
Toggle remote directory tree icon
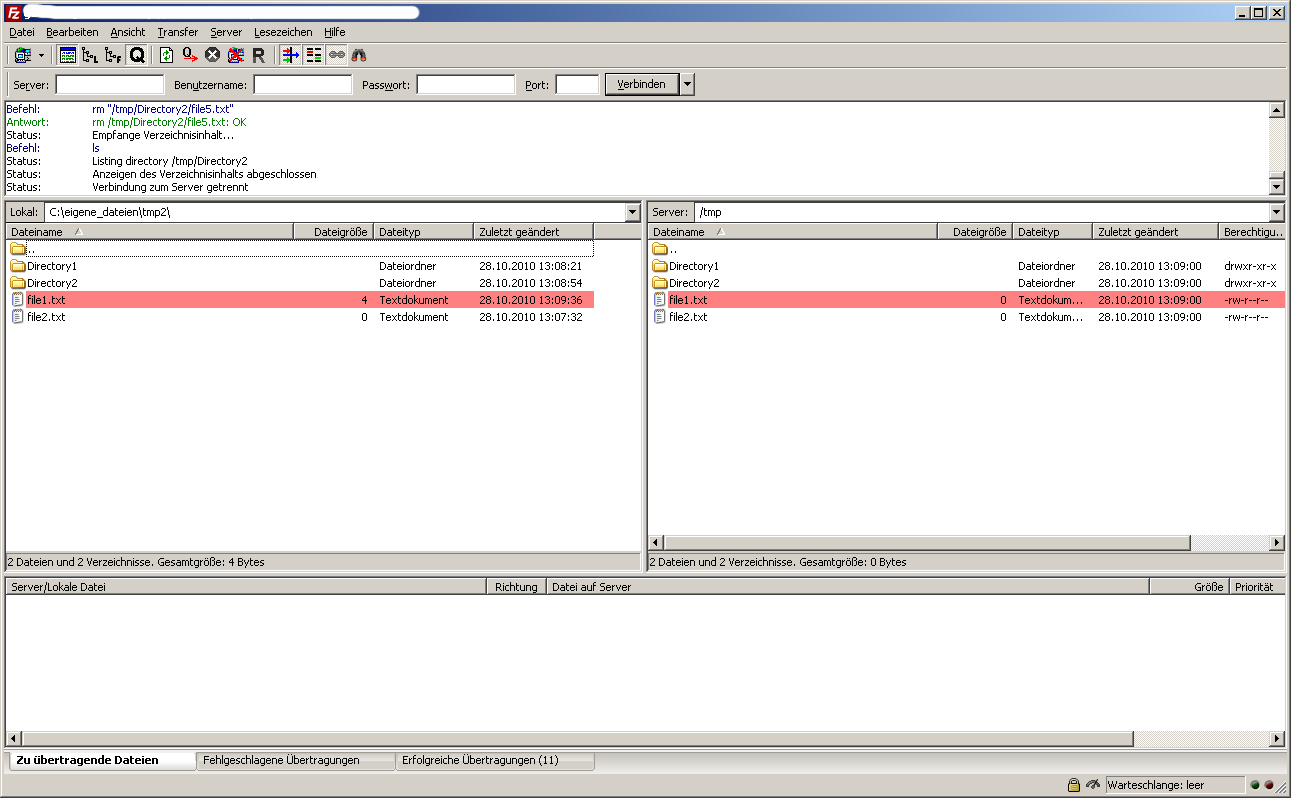pos(113,55)
